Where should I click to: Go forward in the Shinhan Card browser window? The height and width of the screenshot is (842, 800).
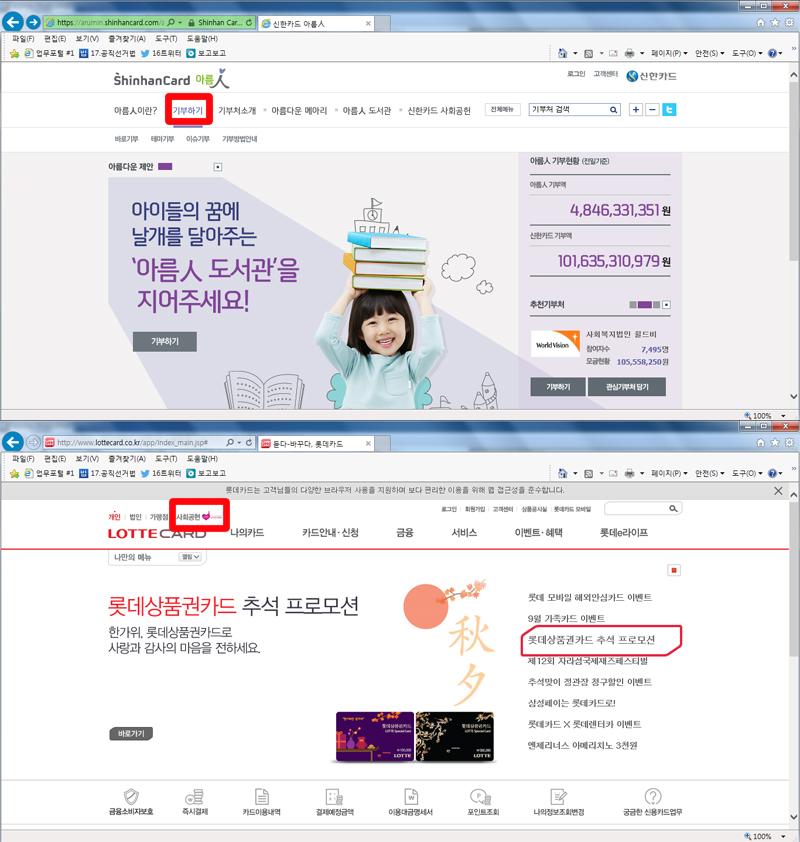(x=33, y=22)
